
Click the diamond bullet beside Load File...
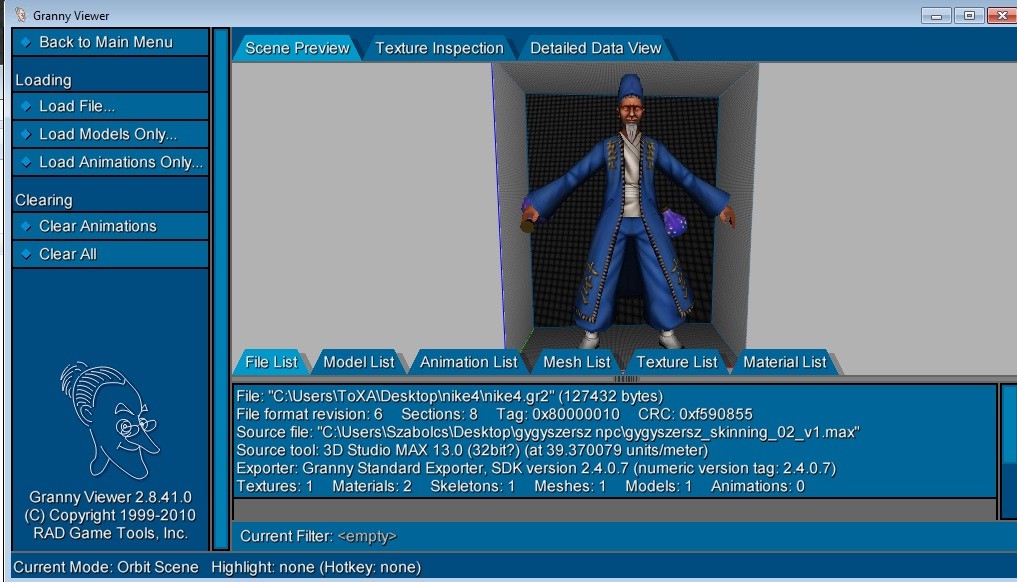(26, 106)
